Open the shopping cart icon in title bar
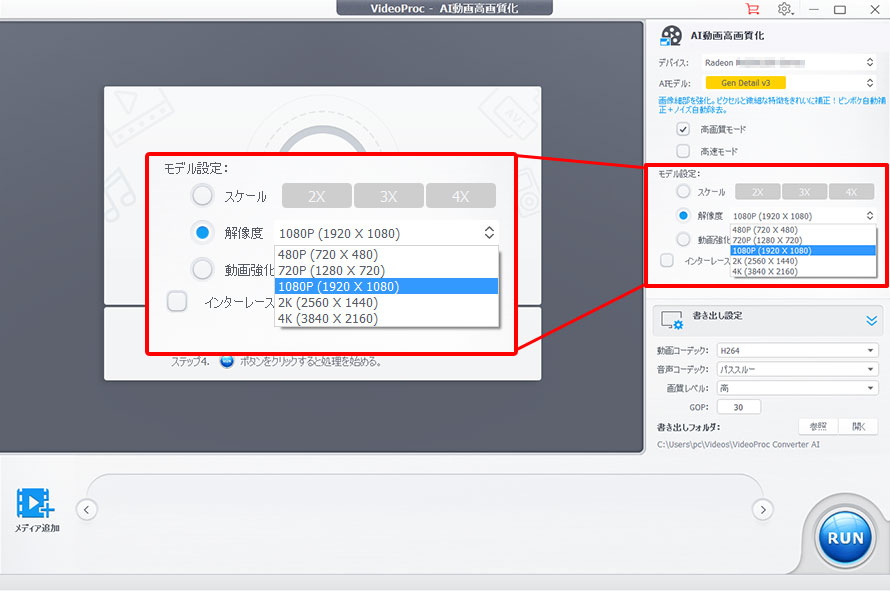Viewport: 890px width, 591px height. tap(752, 9)
